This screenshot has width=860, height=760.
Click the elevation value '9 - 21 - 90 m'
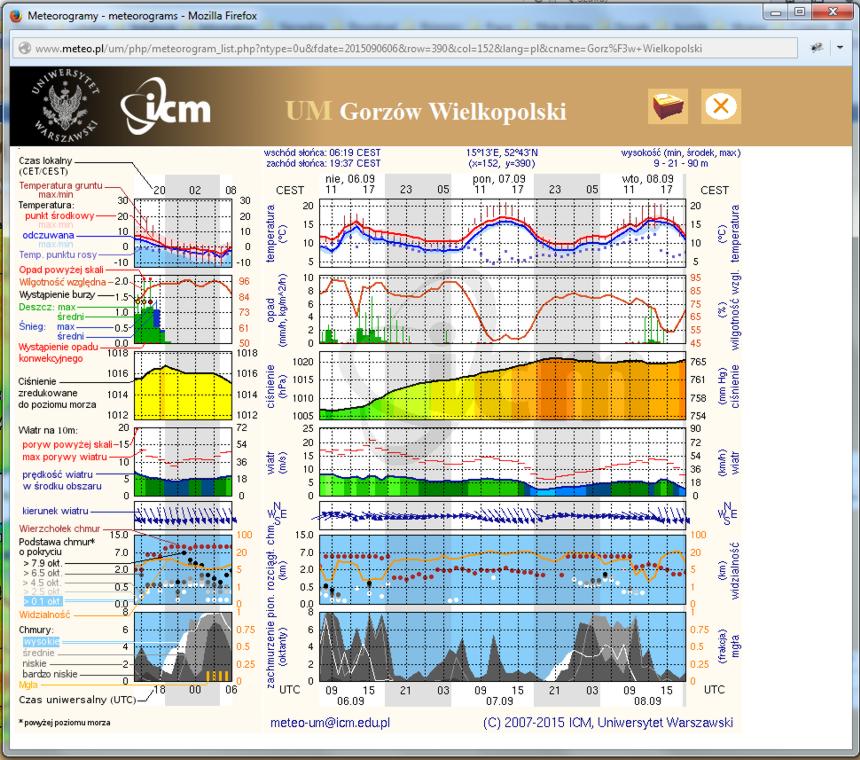click(681, 163)
